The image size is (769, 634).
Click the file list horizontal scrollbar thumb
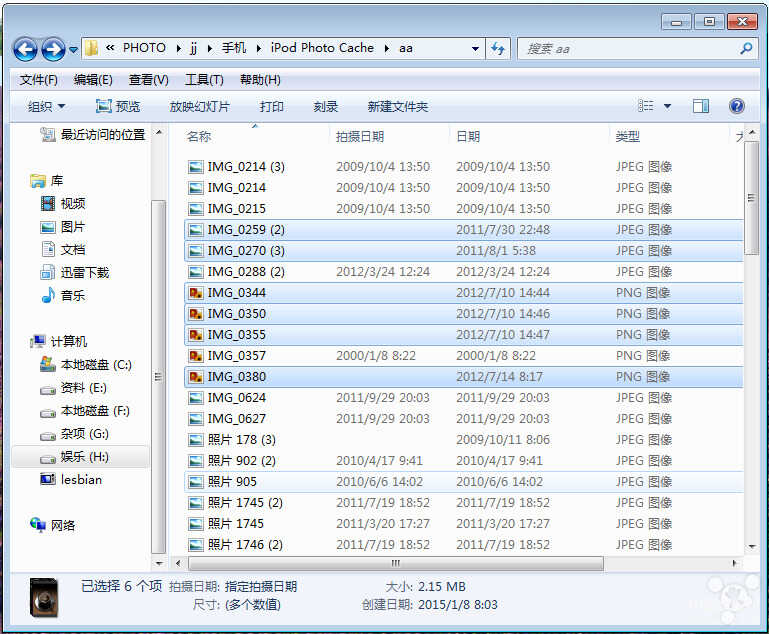[396, 563]
